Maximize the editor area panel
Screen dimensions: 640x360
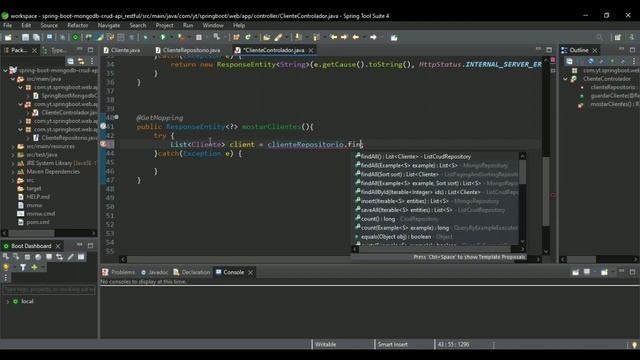click(549, 50)
